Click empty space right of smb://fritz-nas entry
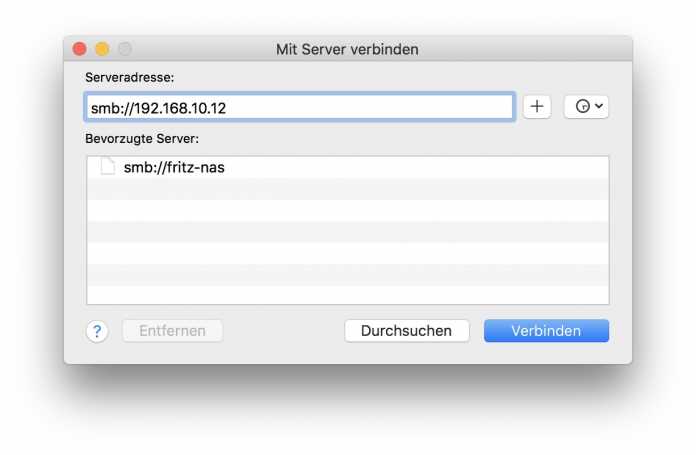The height and width of the screenshot is (455, 696). pyautogui.click(x=420, y=168)
